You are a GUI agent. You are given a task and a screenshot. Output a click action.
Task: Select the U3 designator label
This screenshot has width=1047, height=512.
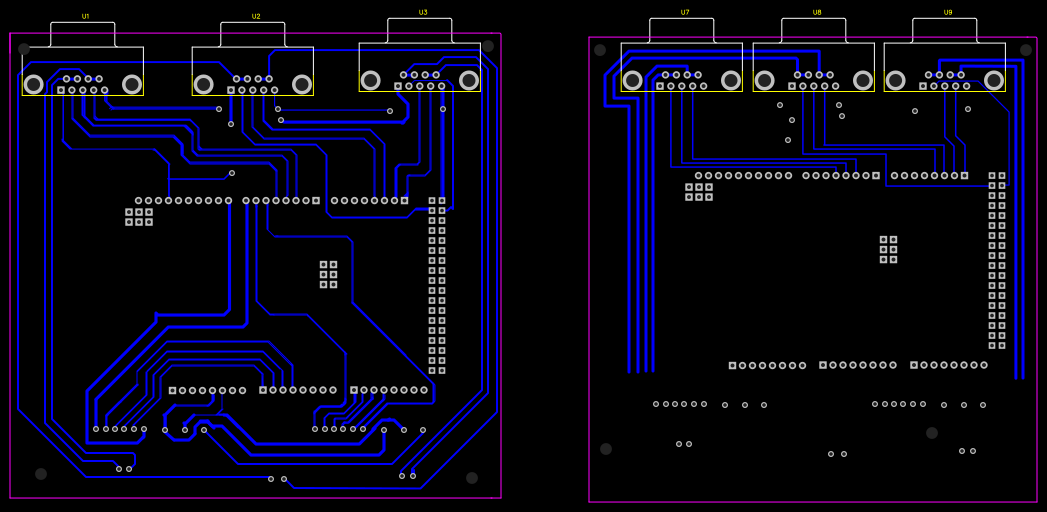pyautogui.click(x=423, y=13)
